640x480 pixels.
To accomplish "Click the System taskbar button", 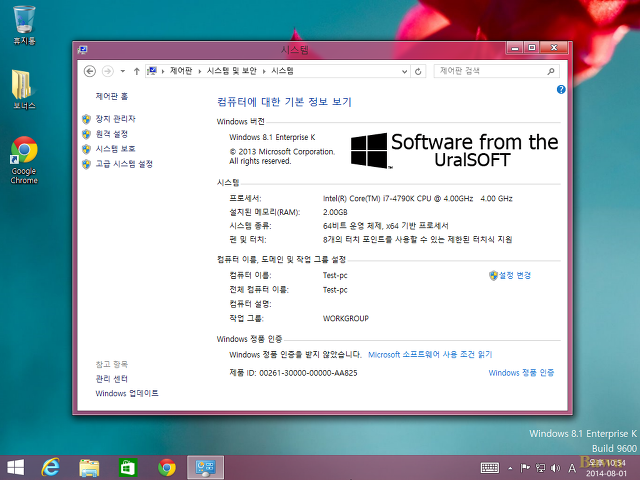I will (x=205, y=467).
